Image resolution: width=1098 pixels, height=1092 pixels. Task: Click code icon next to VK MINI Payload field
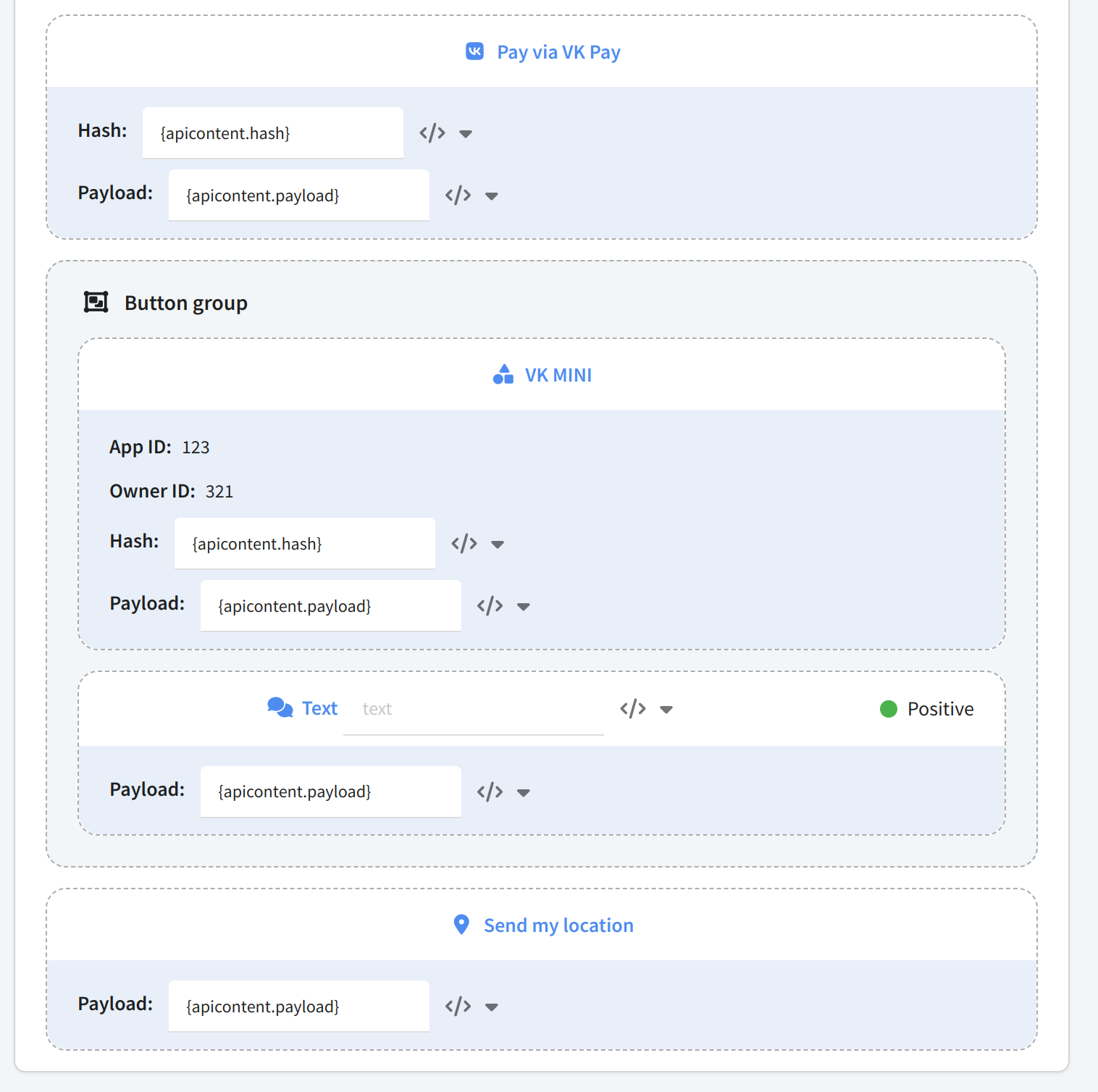[x=490, y=606]
